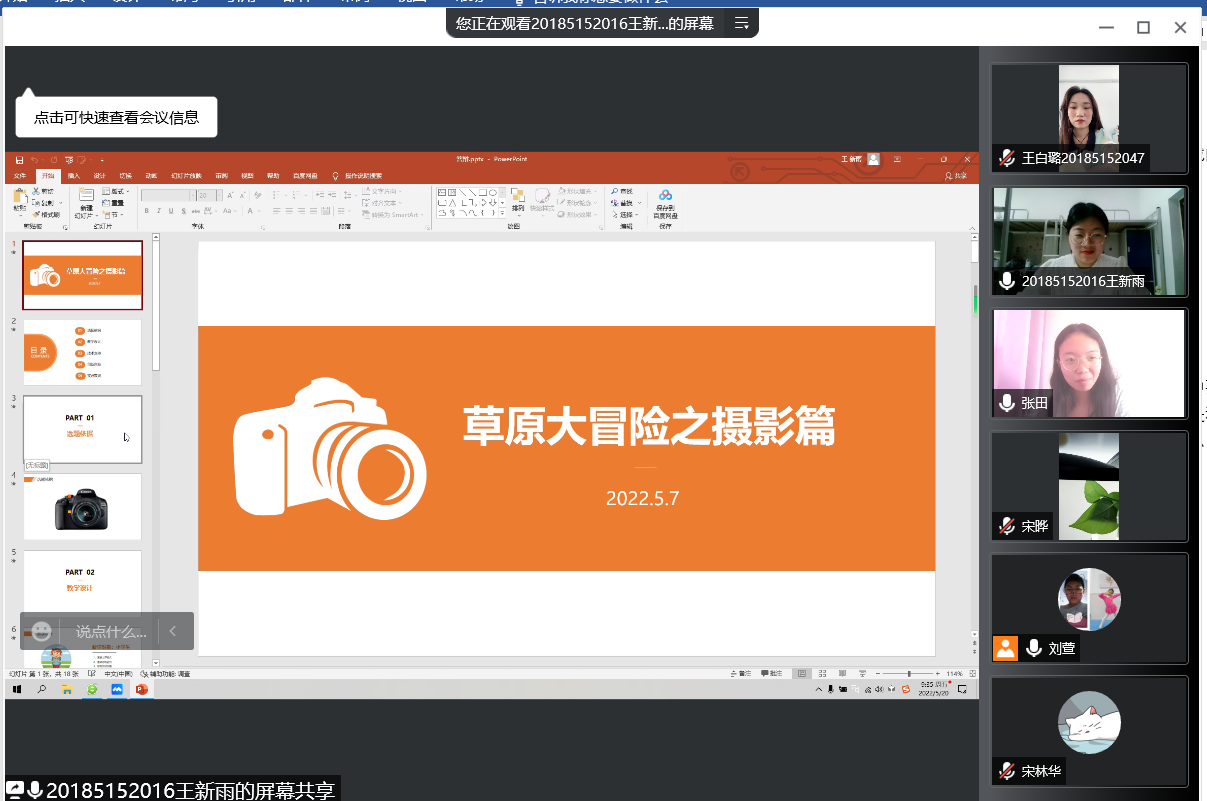1207x801 pixels.
Task: Click the large camera graphic on slide
Action: tap(330, 449)
